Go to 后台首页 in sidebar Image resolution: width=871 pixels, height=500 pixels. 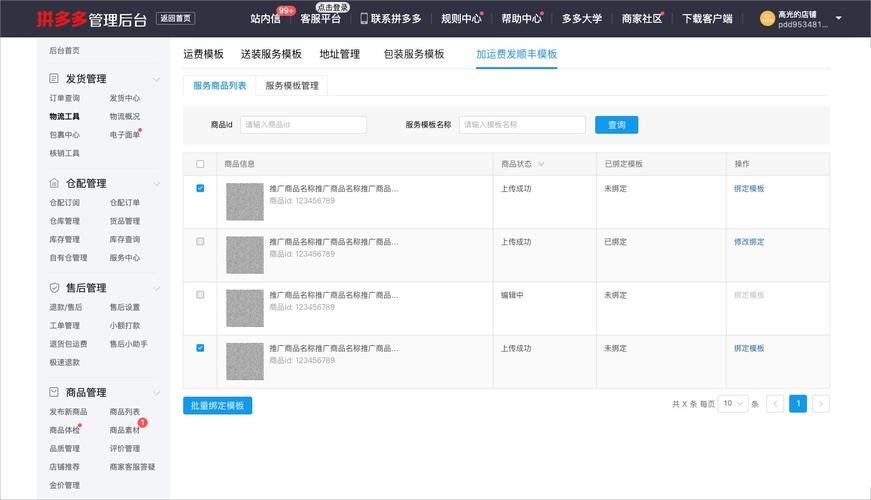[64, 50]
